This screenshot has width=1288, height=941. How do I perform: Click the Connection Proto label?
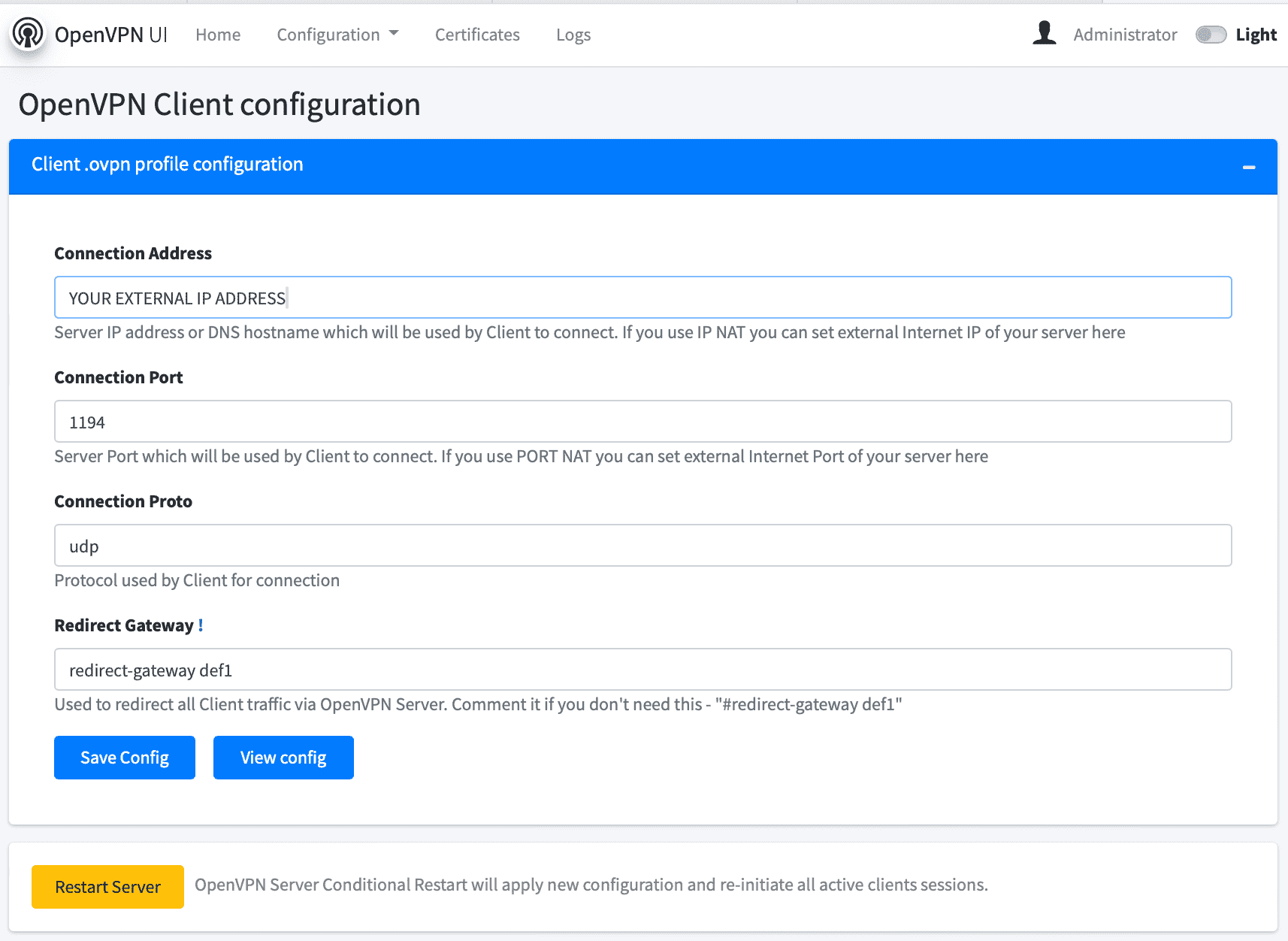(123, 501)
